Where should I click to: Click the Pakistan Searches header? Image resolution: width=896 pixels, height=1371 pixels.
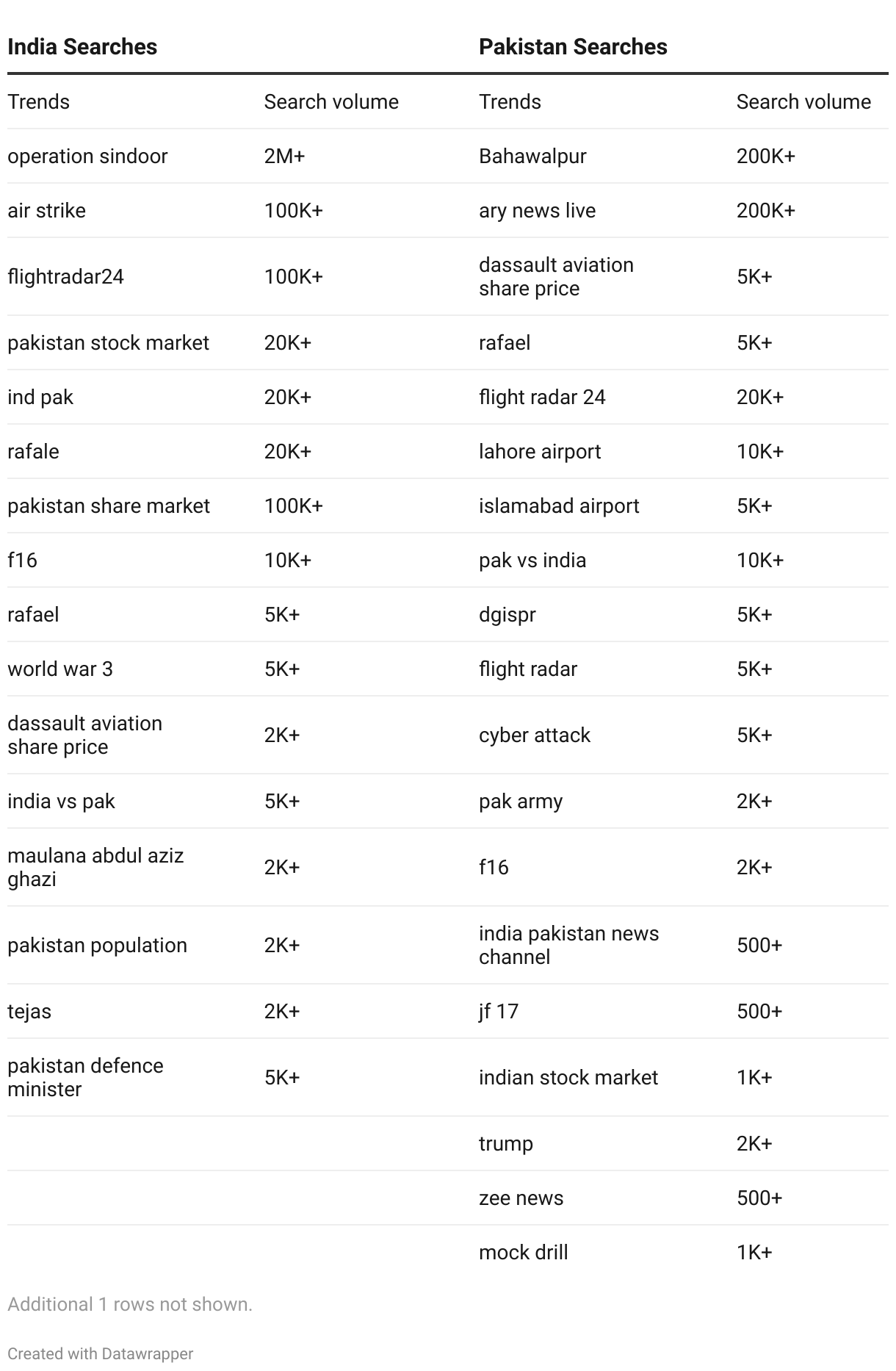573,47
